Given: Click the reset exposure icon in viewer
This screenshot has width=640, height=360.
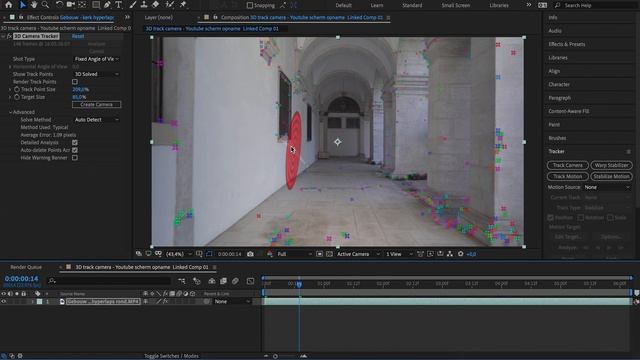Looking at the screenshot, I should point(460,254).
